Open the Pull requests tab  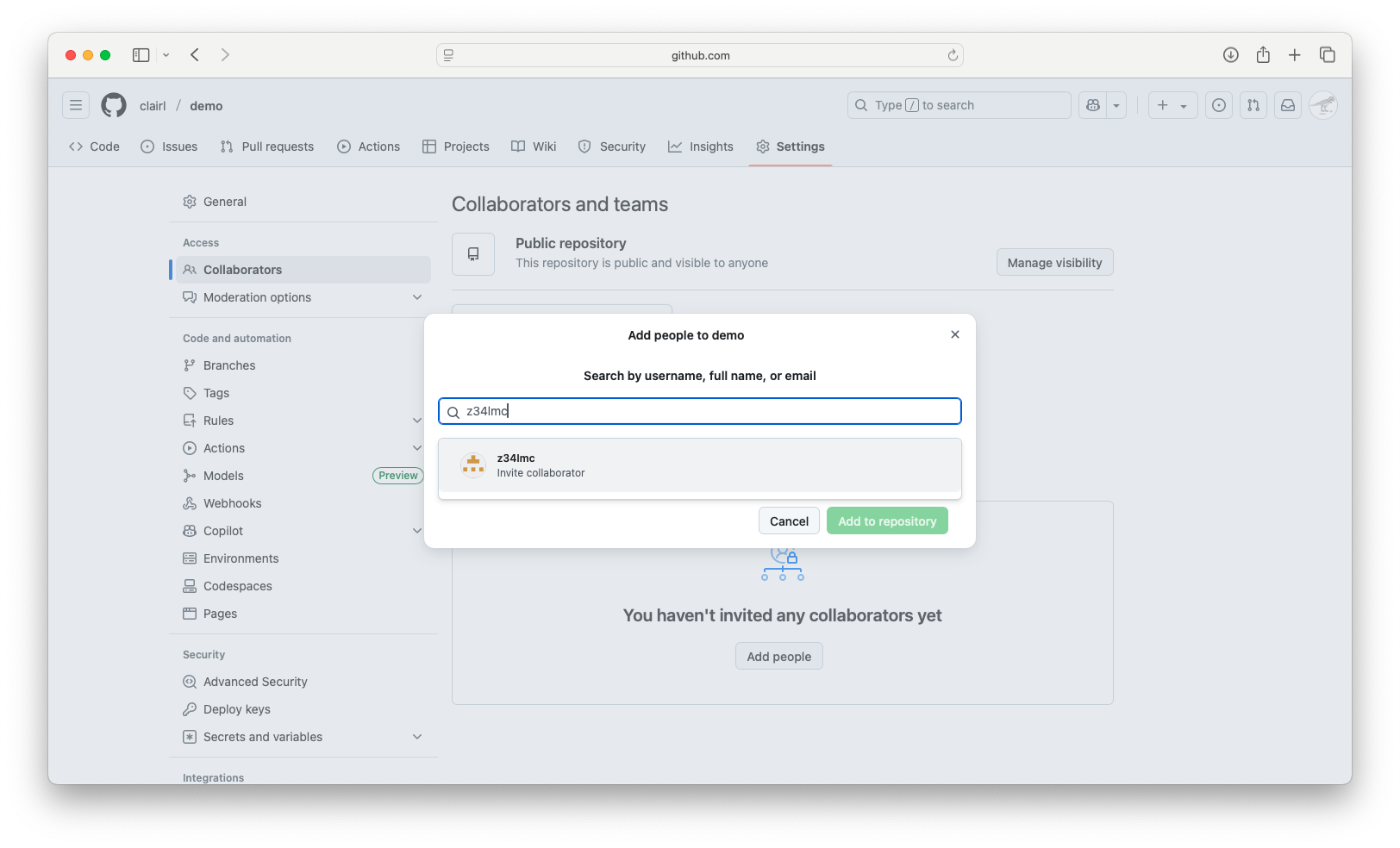(267, 147)
